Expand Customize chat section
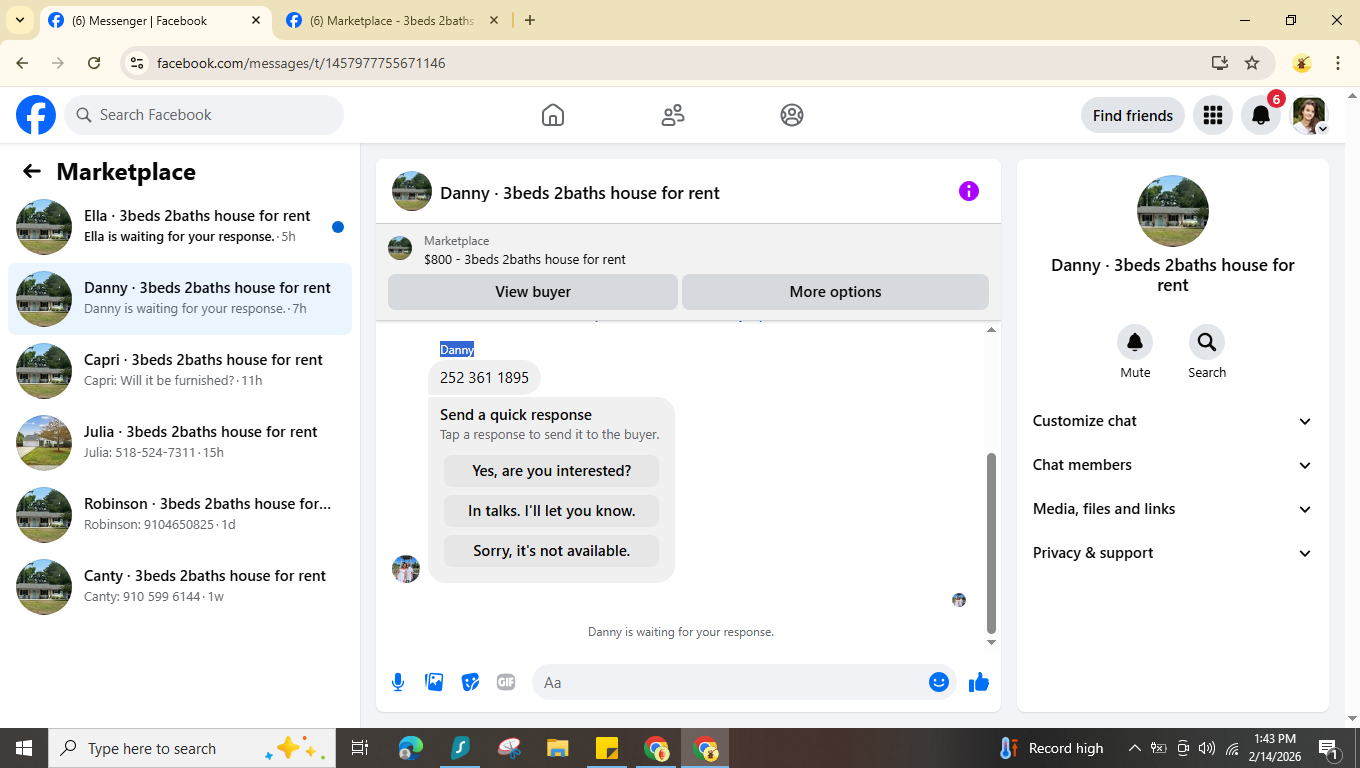The image size is (1360, 768). coord(1172,421)
